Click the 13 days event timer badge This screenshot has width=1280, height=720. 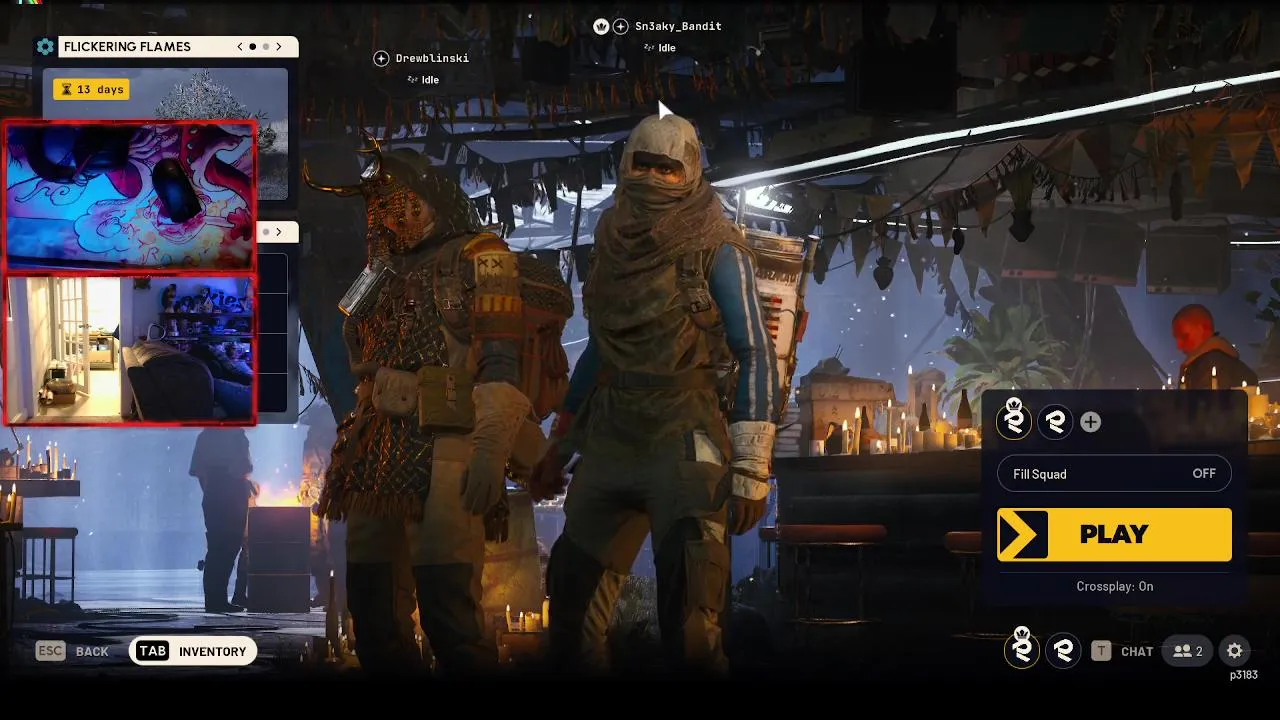92,89
